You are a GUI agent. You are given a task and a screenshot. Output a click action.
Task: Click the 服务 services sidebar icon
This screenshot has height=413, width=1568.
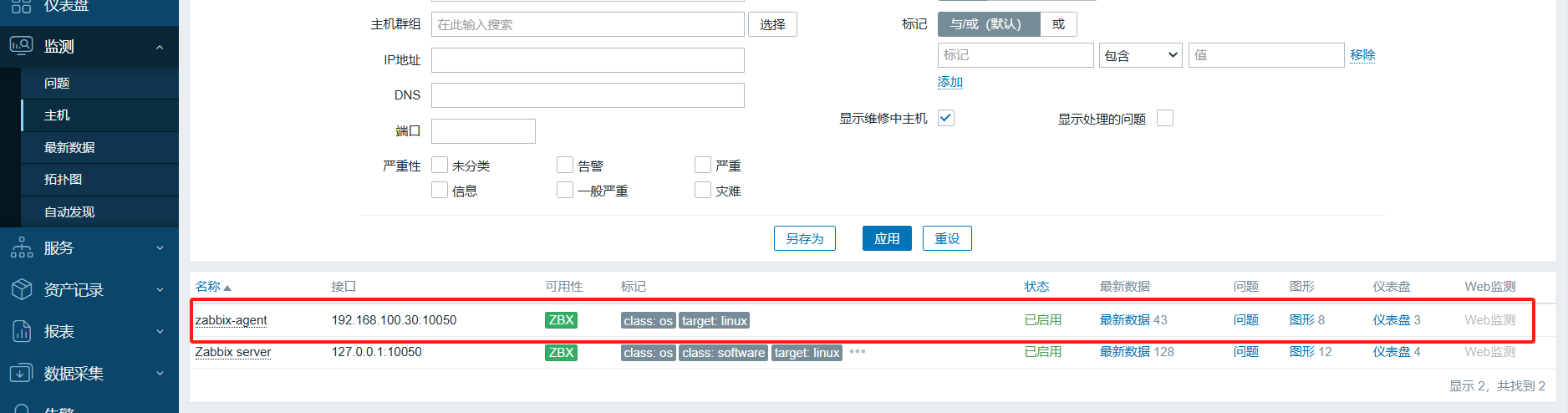pyautogui.click(x=22, y=247)
